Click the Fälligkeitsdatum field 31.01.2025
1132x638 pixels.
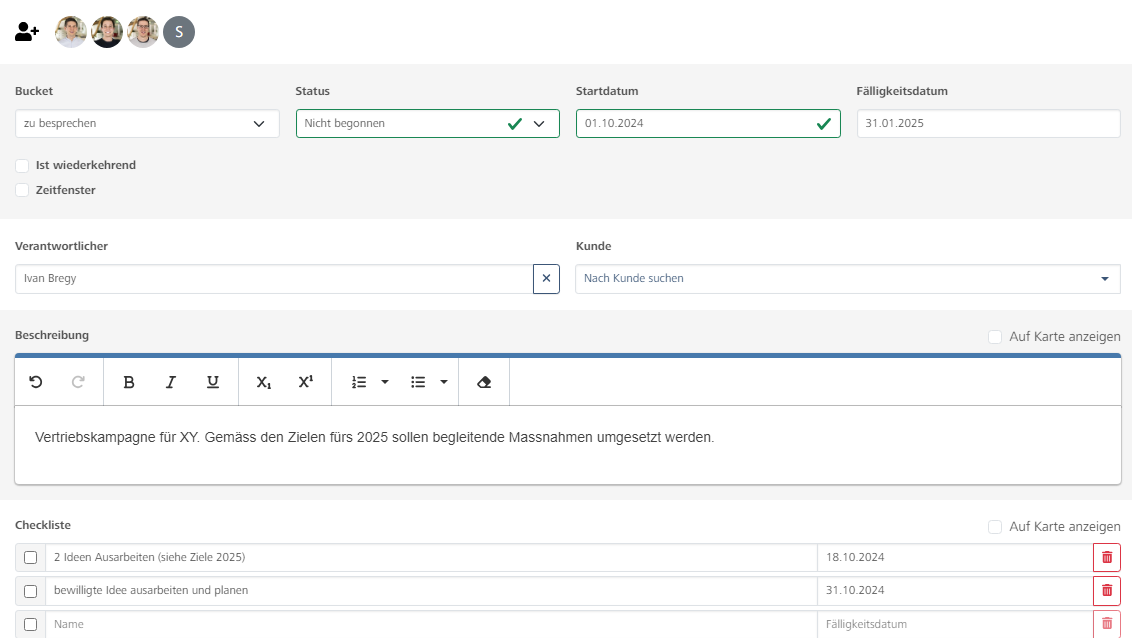pyautogui.click(x=988, y=124)
